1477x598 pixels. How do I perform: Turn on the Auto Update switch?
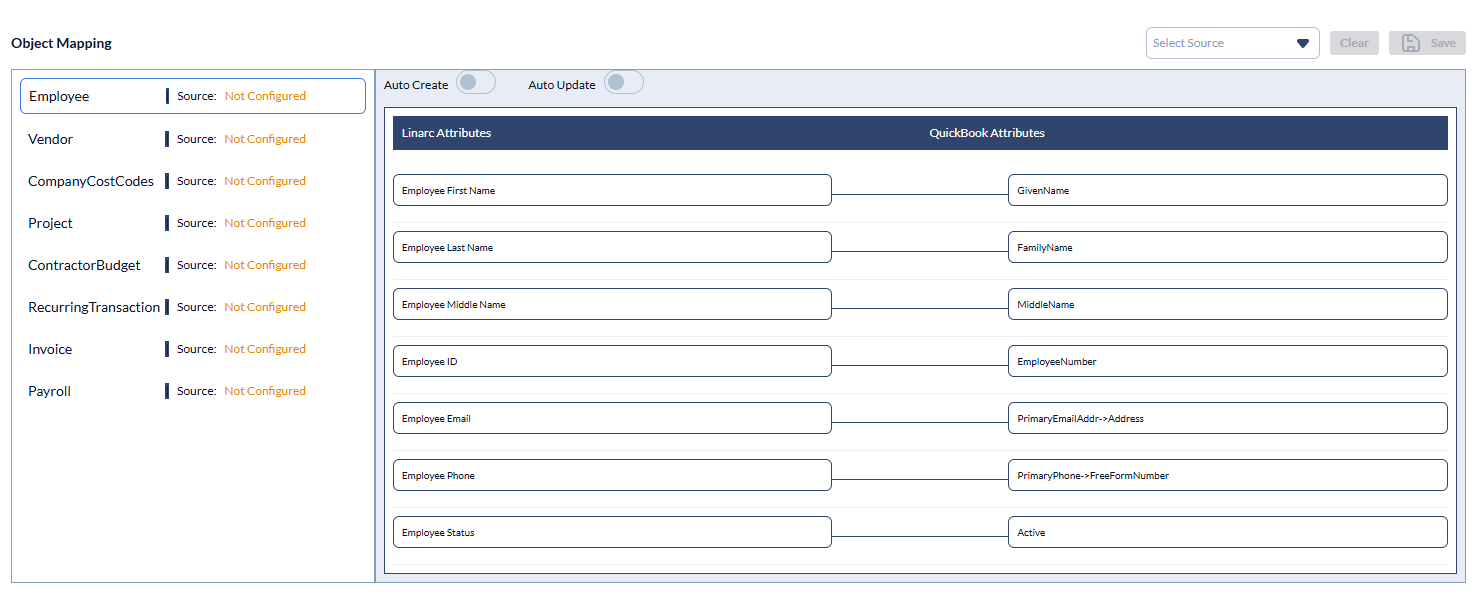(x=624, y=83)
